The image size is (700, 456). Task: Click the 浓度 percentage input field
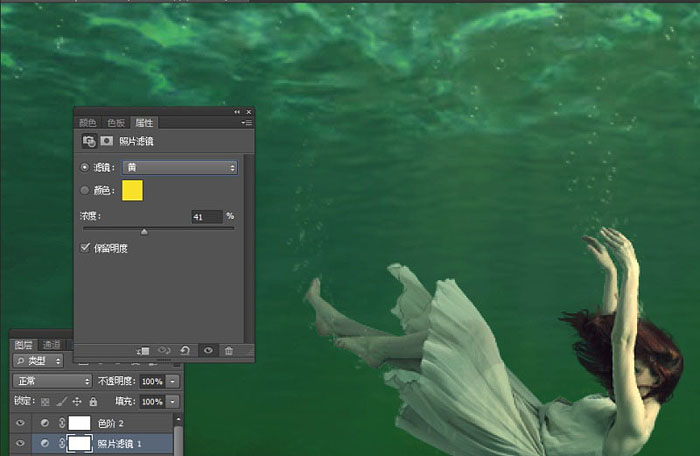tap(207, 217)
